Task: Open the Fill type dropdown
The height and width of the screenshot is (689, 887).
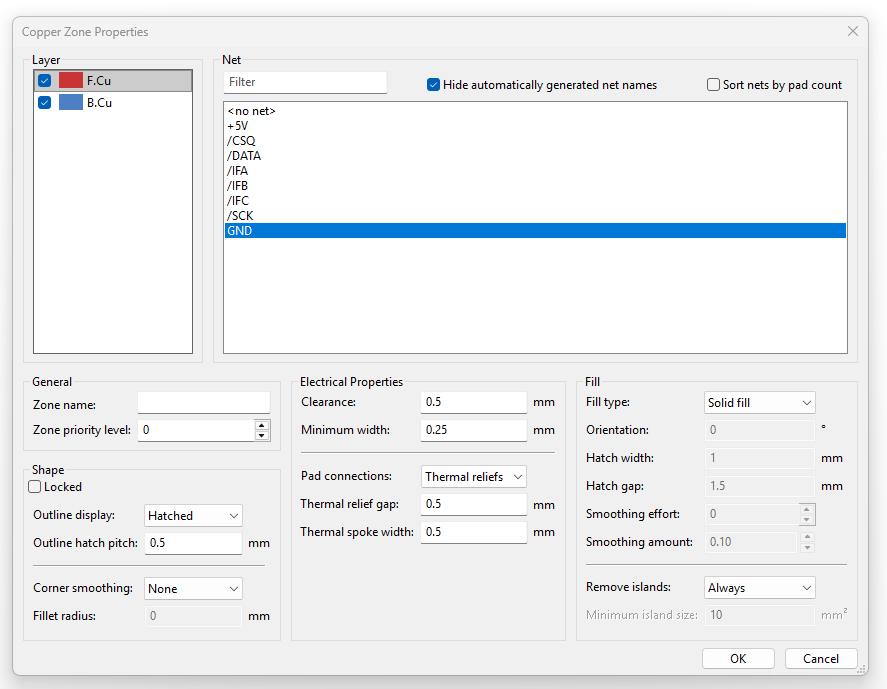Action: click(x=760, y=403)
